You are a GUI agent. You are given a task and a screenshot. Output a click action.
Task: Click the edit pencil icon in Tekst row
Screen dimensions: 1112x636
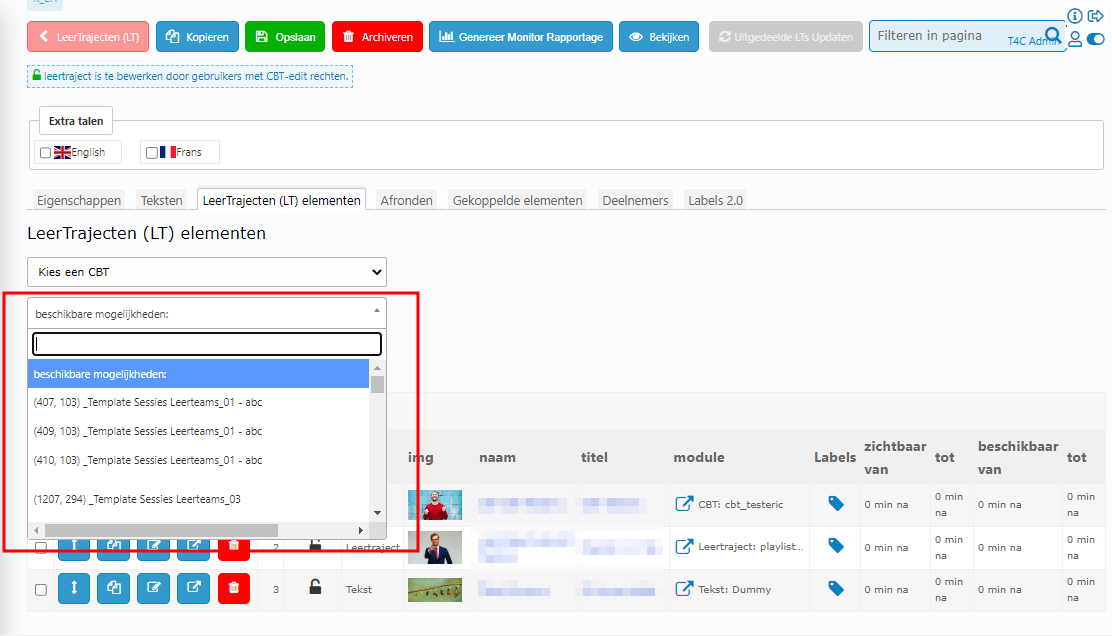[x=154, y=589]
